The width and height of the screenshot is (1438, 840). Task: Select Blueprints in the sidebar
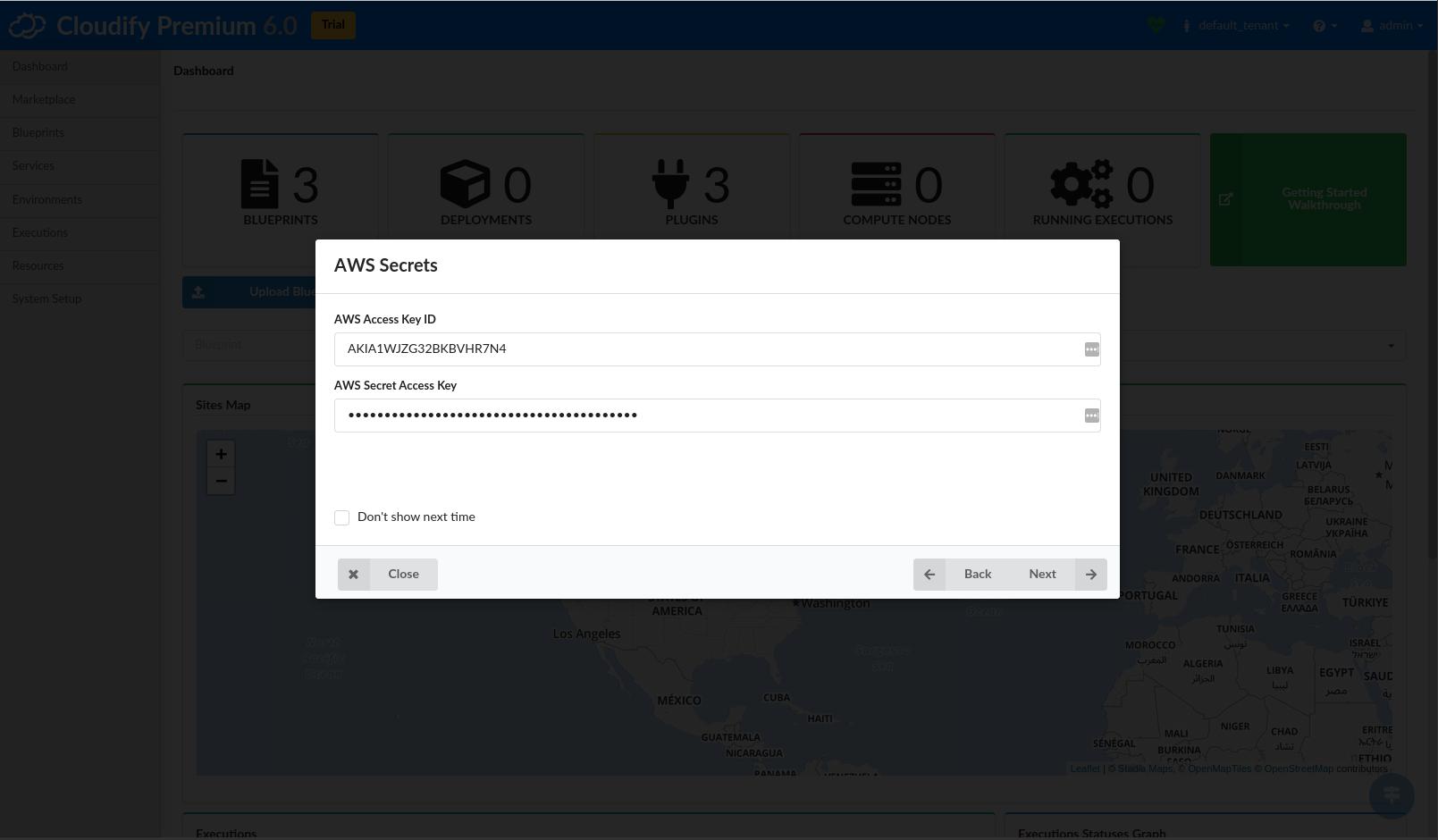(38, 133)
